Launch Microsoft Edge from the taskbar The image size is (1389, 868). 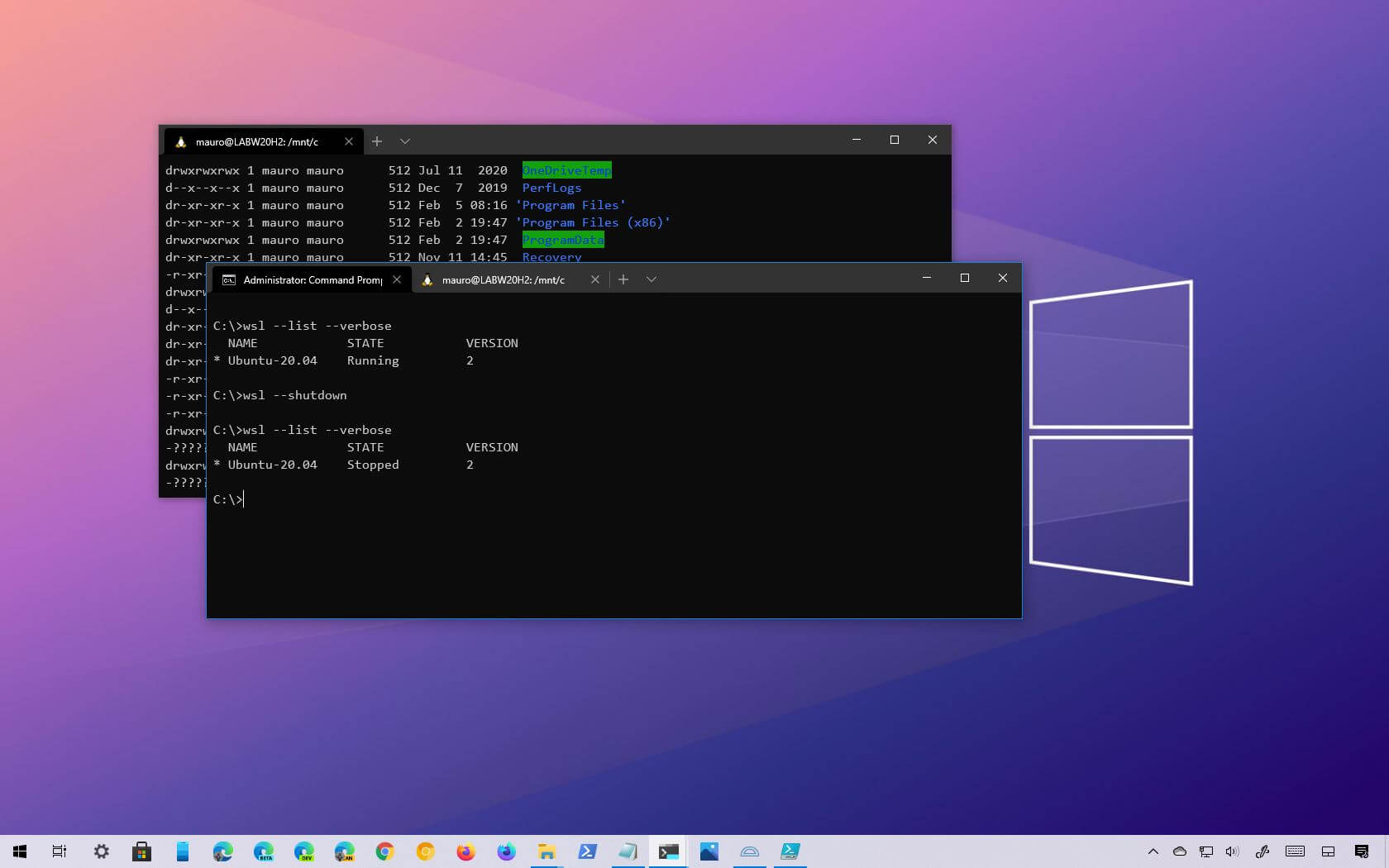(x=222, y=851)
